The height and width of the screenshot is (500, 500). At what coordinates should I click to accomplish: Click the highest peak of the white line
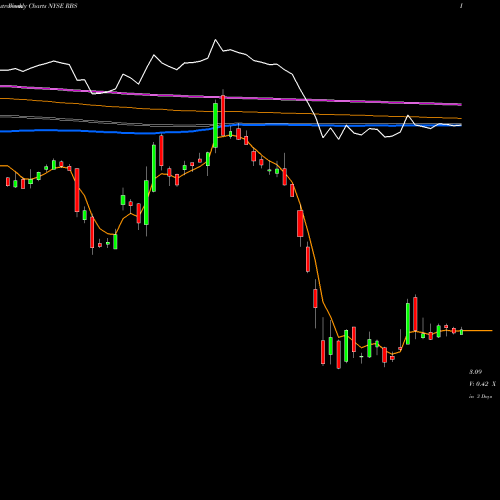[215, 40]
